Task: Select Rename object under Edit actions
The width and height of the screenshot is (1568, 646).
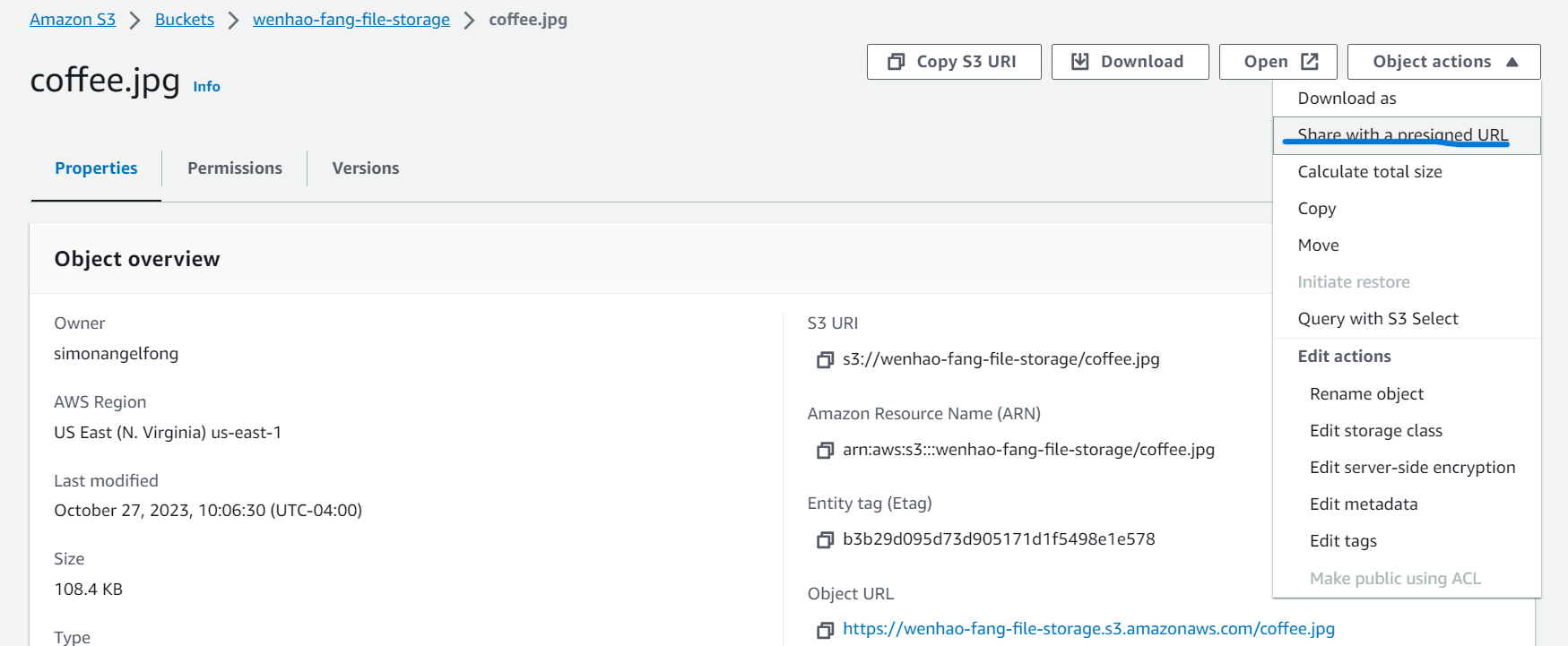Action: pyautogui.click(x=1407, y=394)
